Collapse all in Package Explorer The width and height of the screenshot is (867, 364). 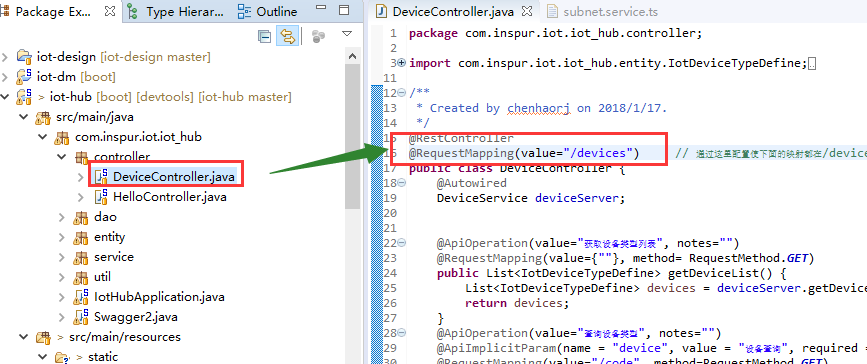click(265, 37)
